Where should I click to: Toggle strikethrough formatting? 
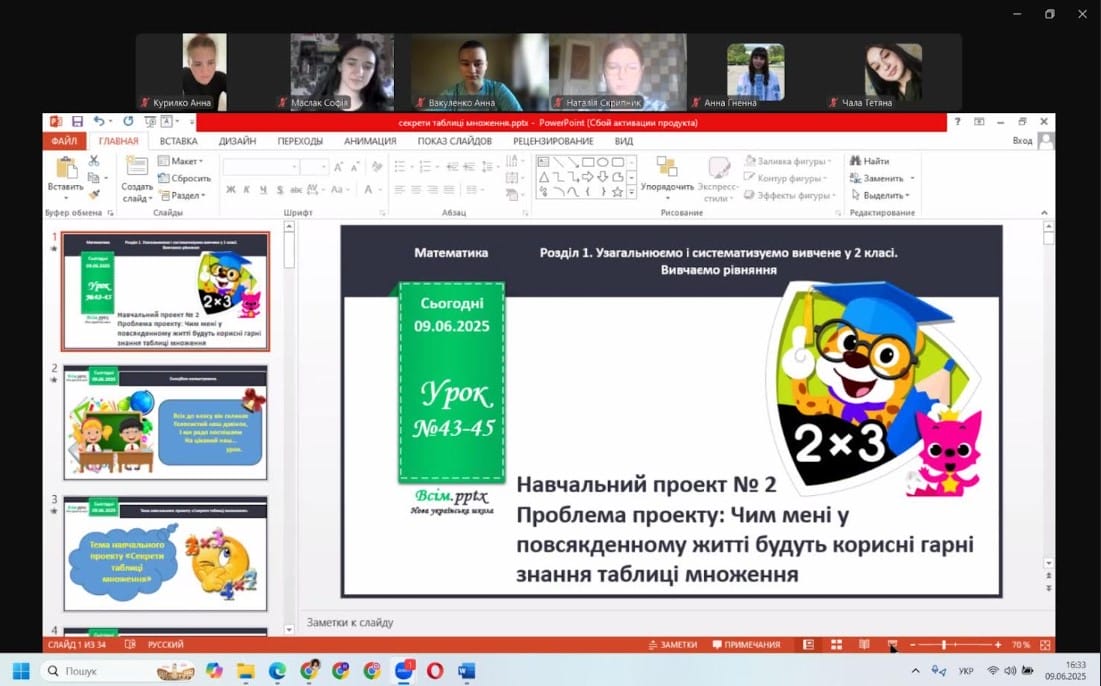click(x=296, y=190)
